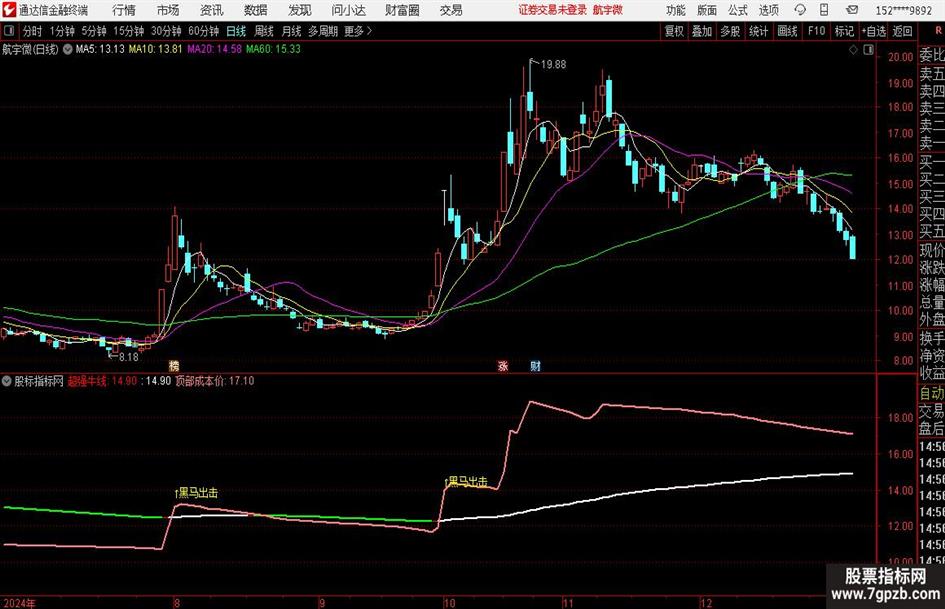The width and height of the screenshot is (945, 609).
Task: Click the mobile phone icon
Action: click(x=824, y=10)
